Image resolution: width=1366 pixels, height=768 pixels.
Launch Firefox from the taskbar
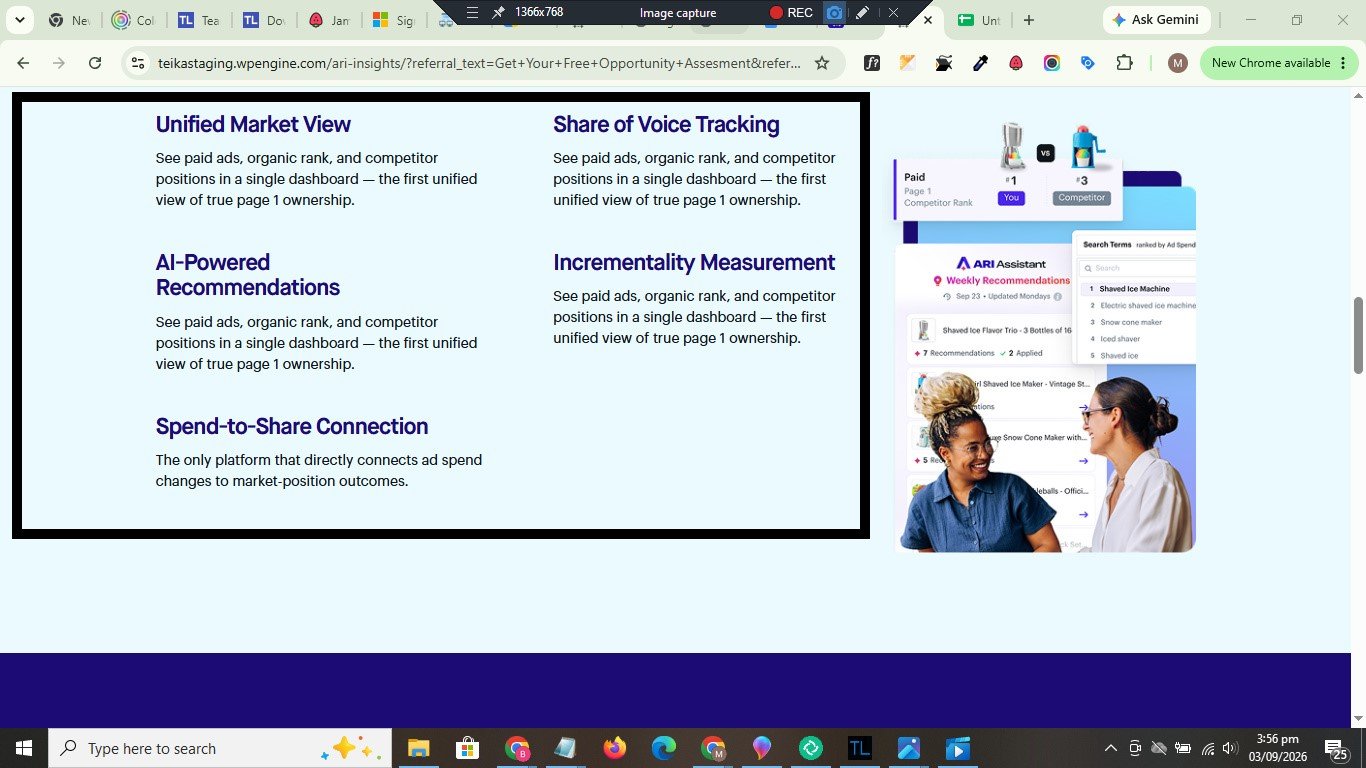tap(614, 748)
